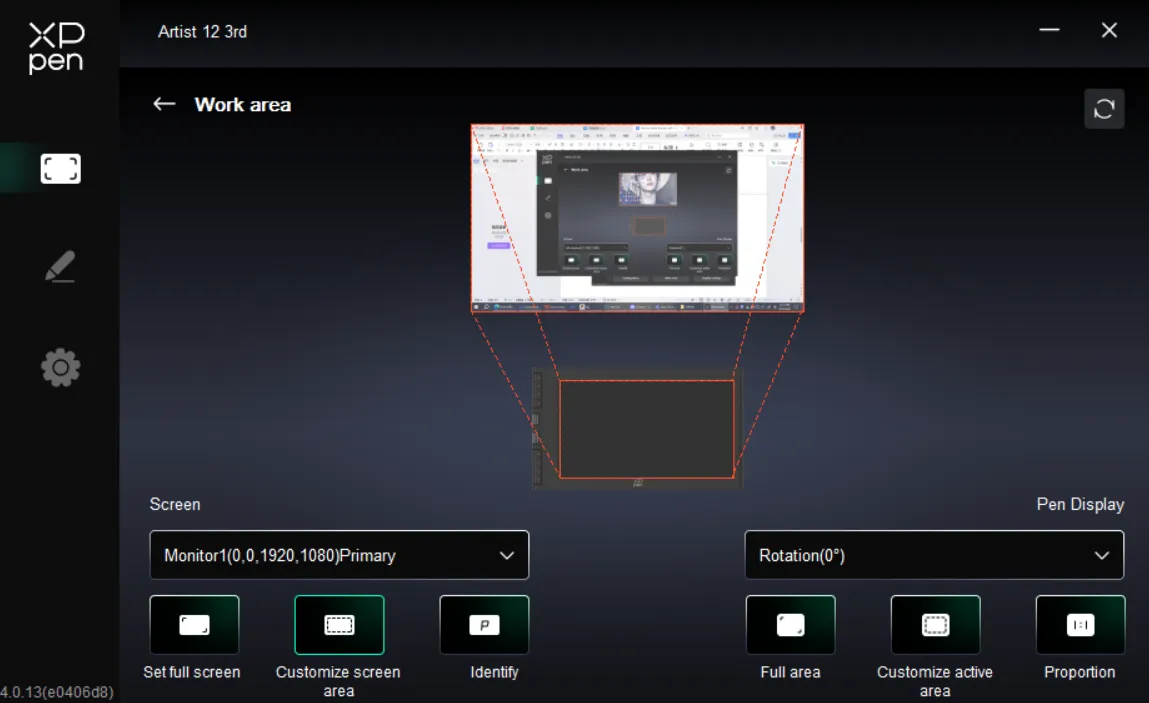The height and width of the screenshot is (703, 1149).
Task: Open the Rotation(0°) dropdown
Action: [x=934, y=555]
